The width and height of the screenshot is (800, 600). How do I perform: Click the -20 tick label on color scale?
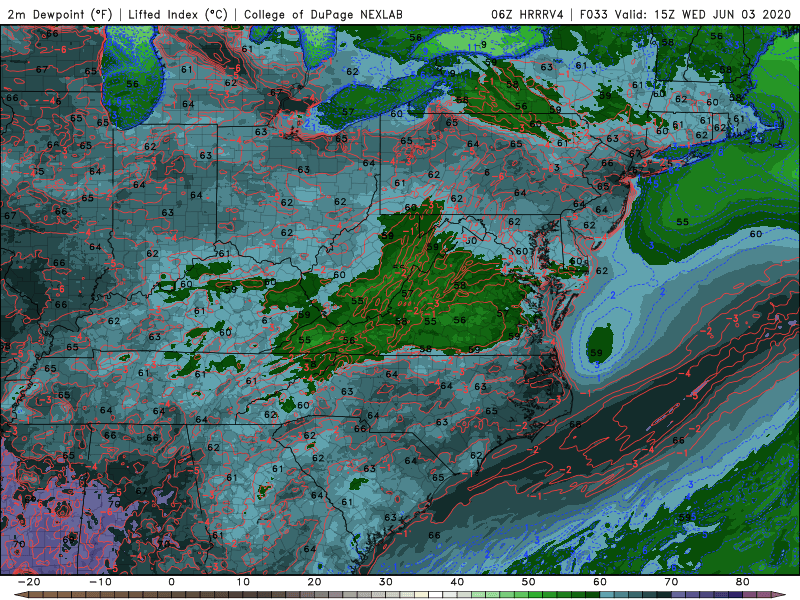pos(29,582)
